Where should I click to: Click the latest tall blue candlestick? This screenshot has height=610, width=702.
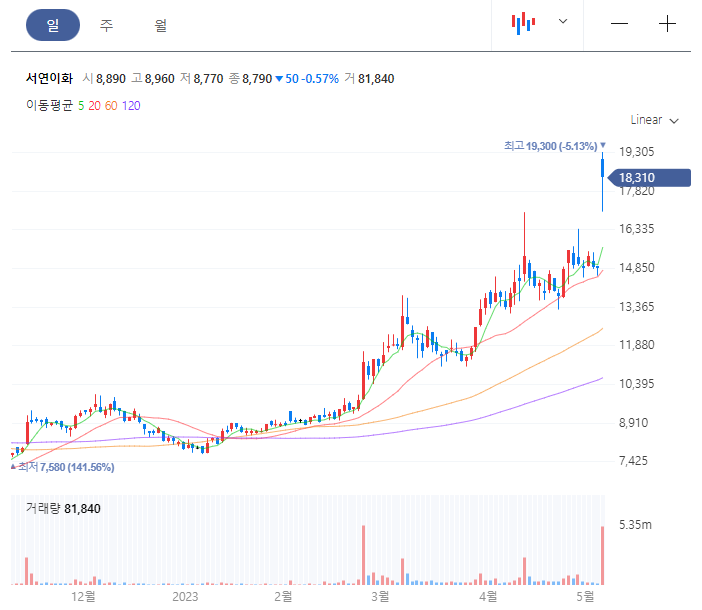click(603, 182)
